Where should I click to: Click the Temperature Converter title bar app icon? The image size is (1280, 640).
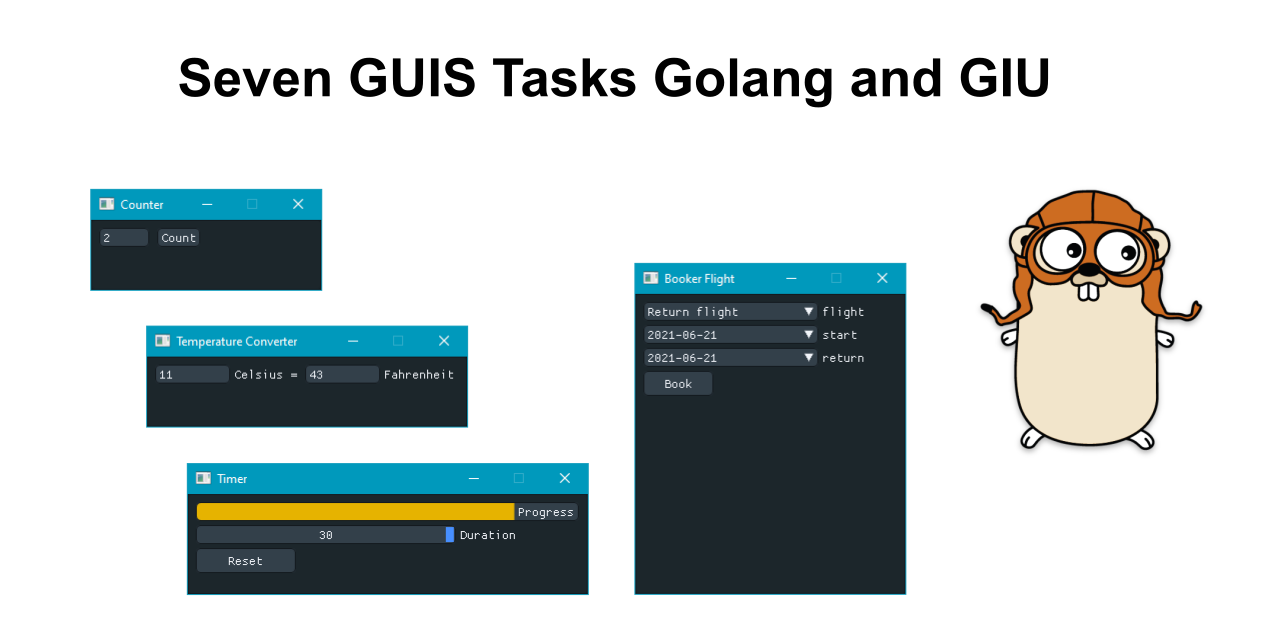coord(162,340)
